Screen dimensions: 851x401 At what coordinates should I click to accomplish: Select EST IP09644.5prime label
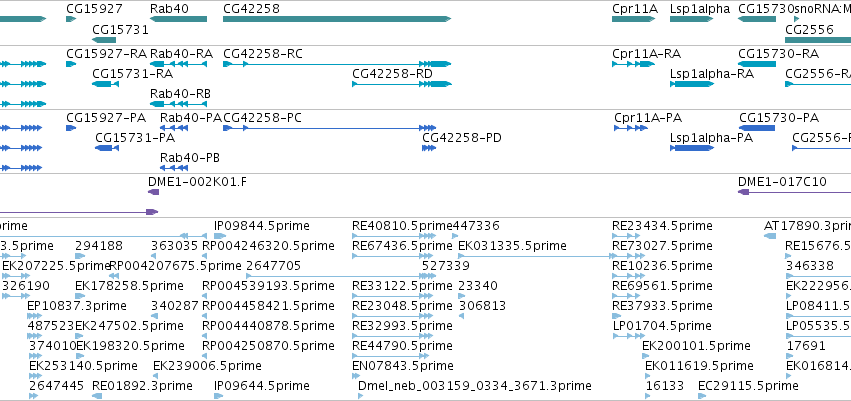point(262,386)
